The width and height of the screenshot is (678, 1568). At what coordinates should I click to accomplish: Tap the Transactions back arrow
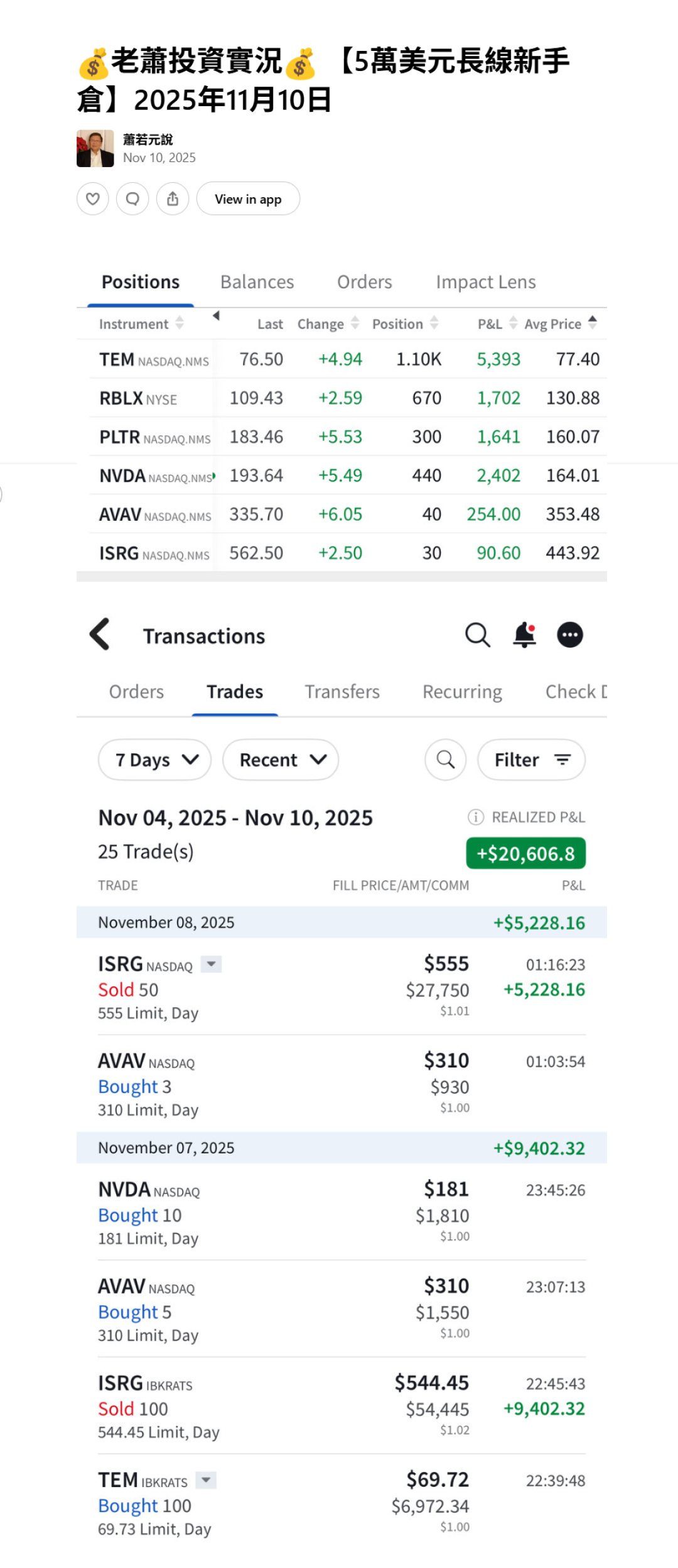point(100,634)
